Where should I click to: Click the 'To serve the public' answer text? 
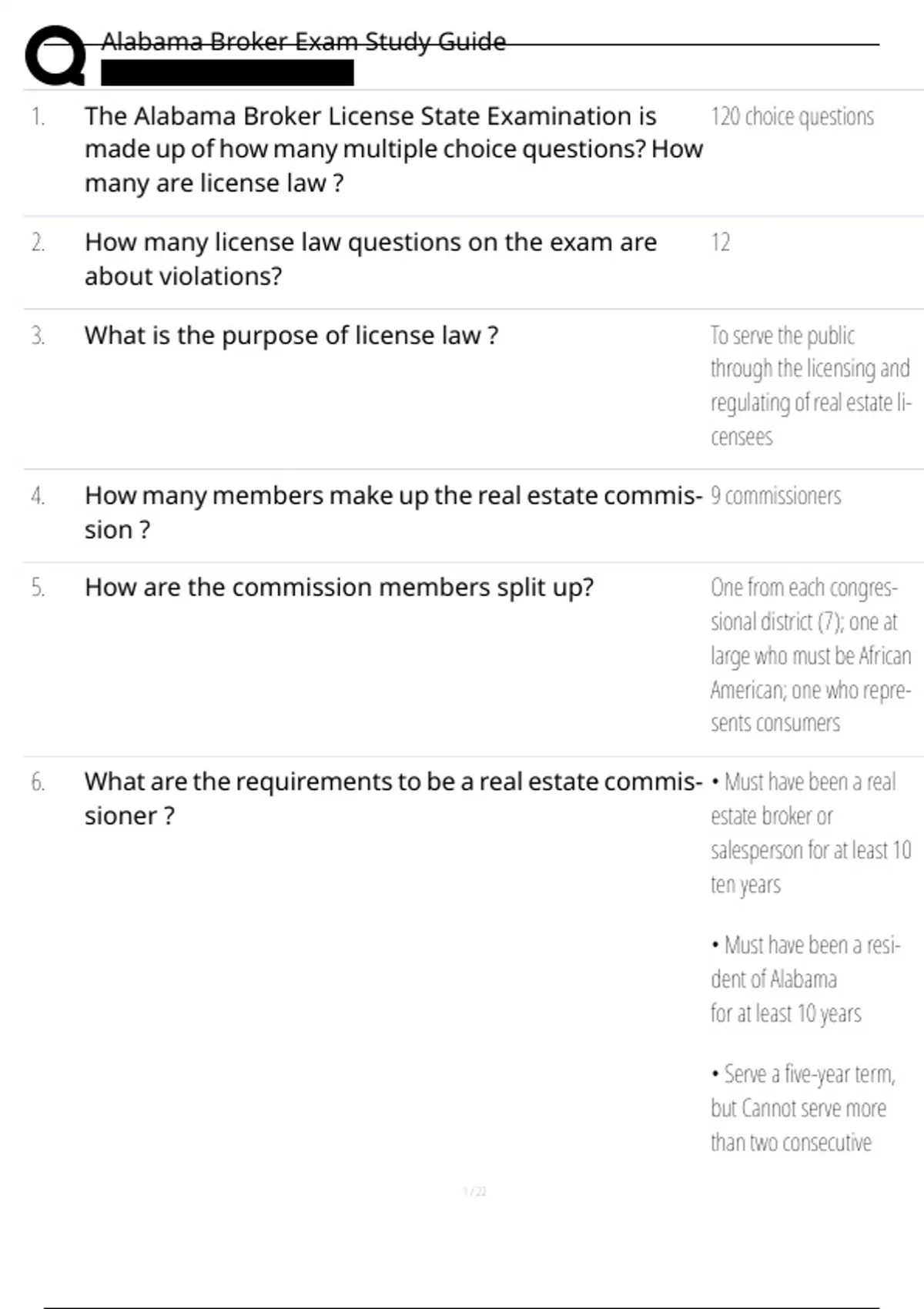811,386
